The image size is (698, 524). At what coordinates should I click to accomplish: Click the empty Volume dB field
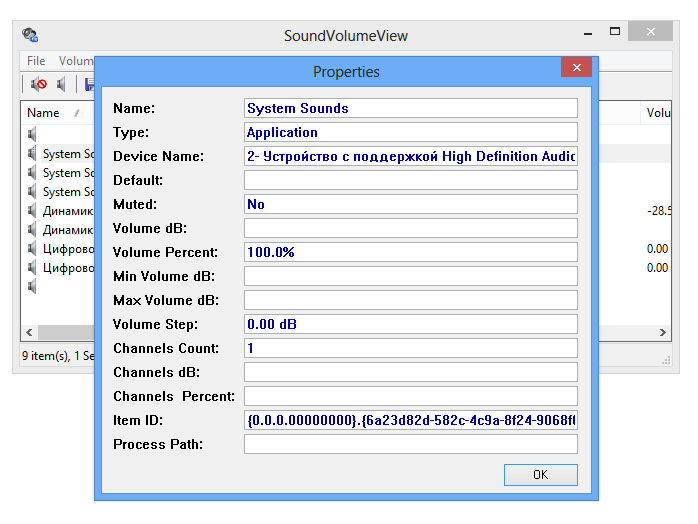411,228
